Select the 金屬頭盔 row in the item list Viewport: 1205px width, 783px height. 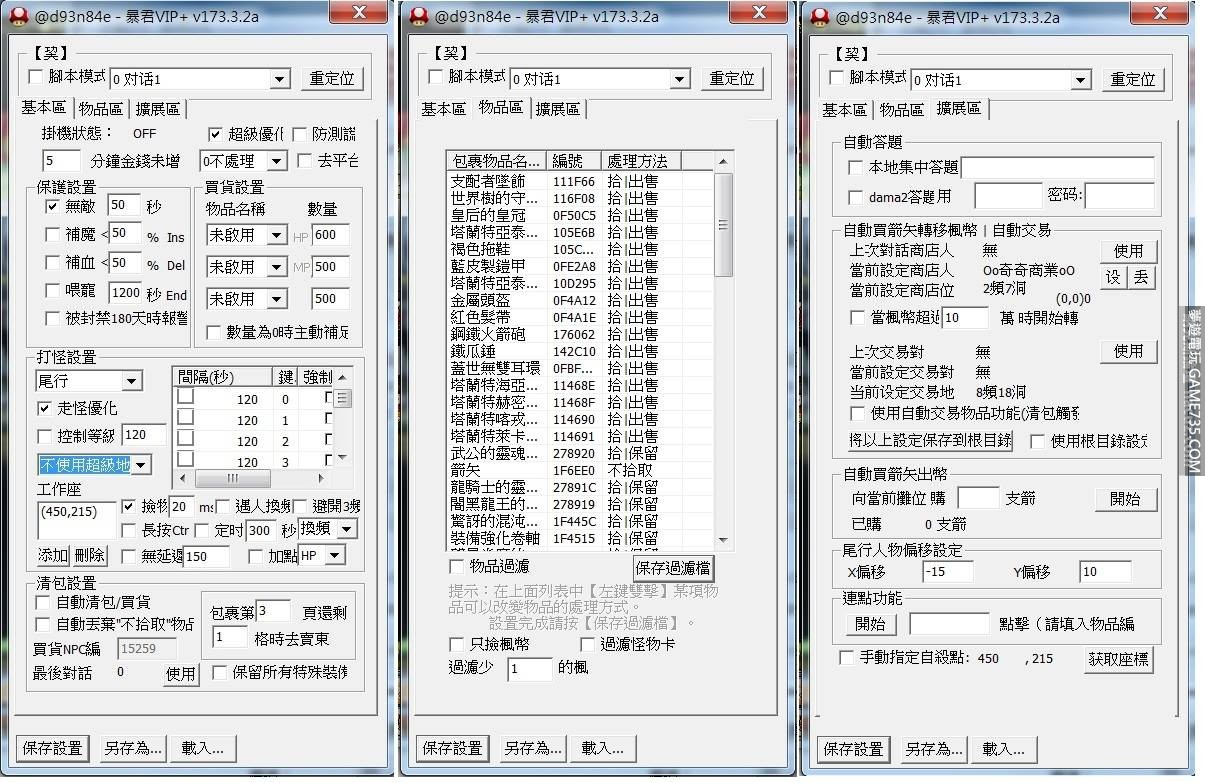pos(580,300)
